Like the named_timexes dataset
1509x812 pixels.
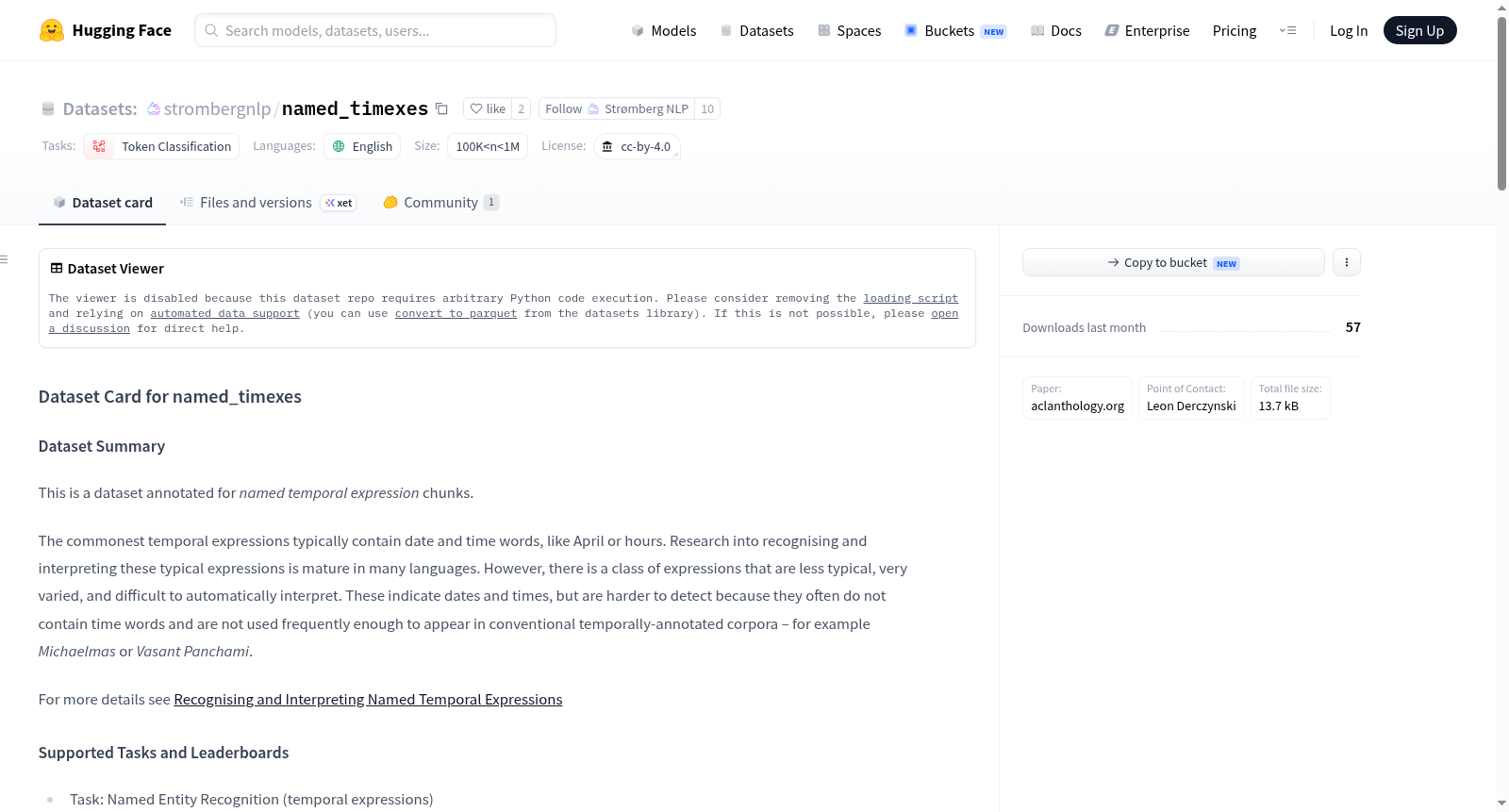[x=488, y=108]
